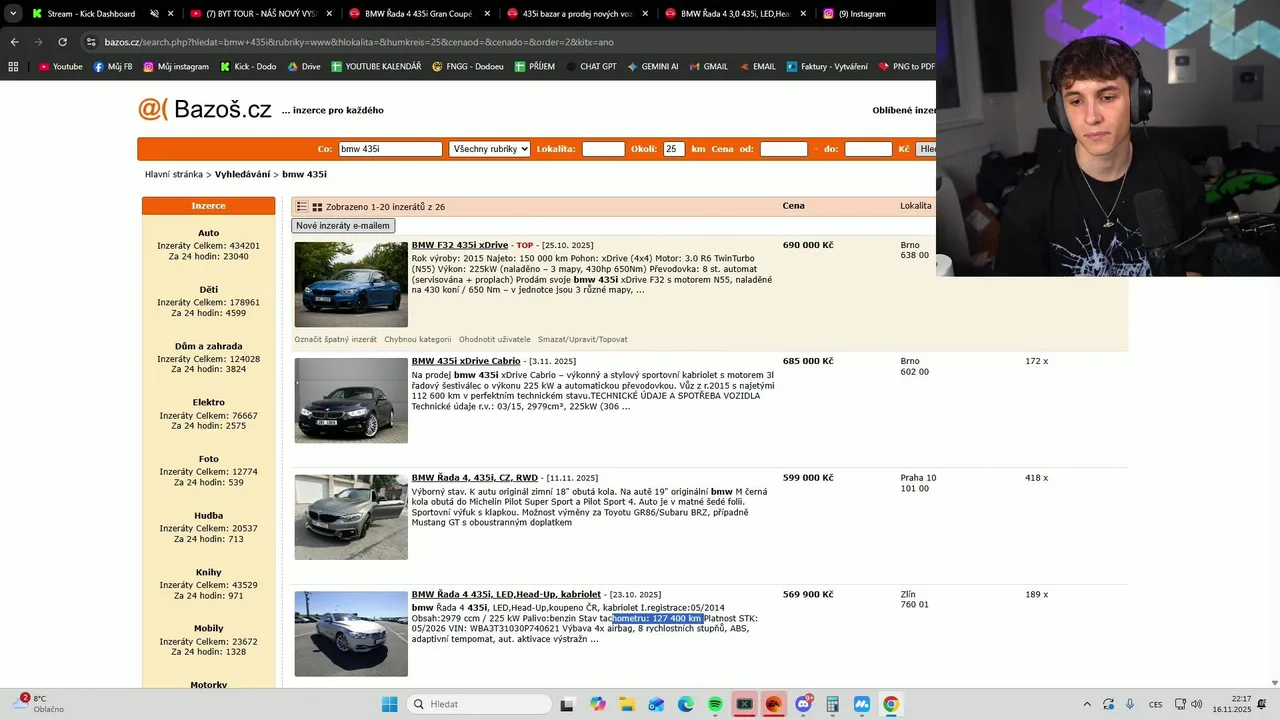
Task: Open the Youtube bookmark
Action: click(60, 67)
